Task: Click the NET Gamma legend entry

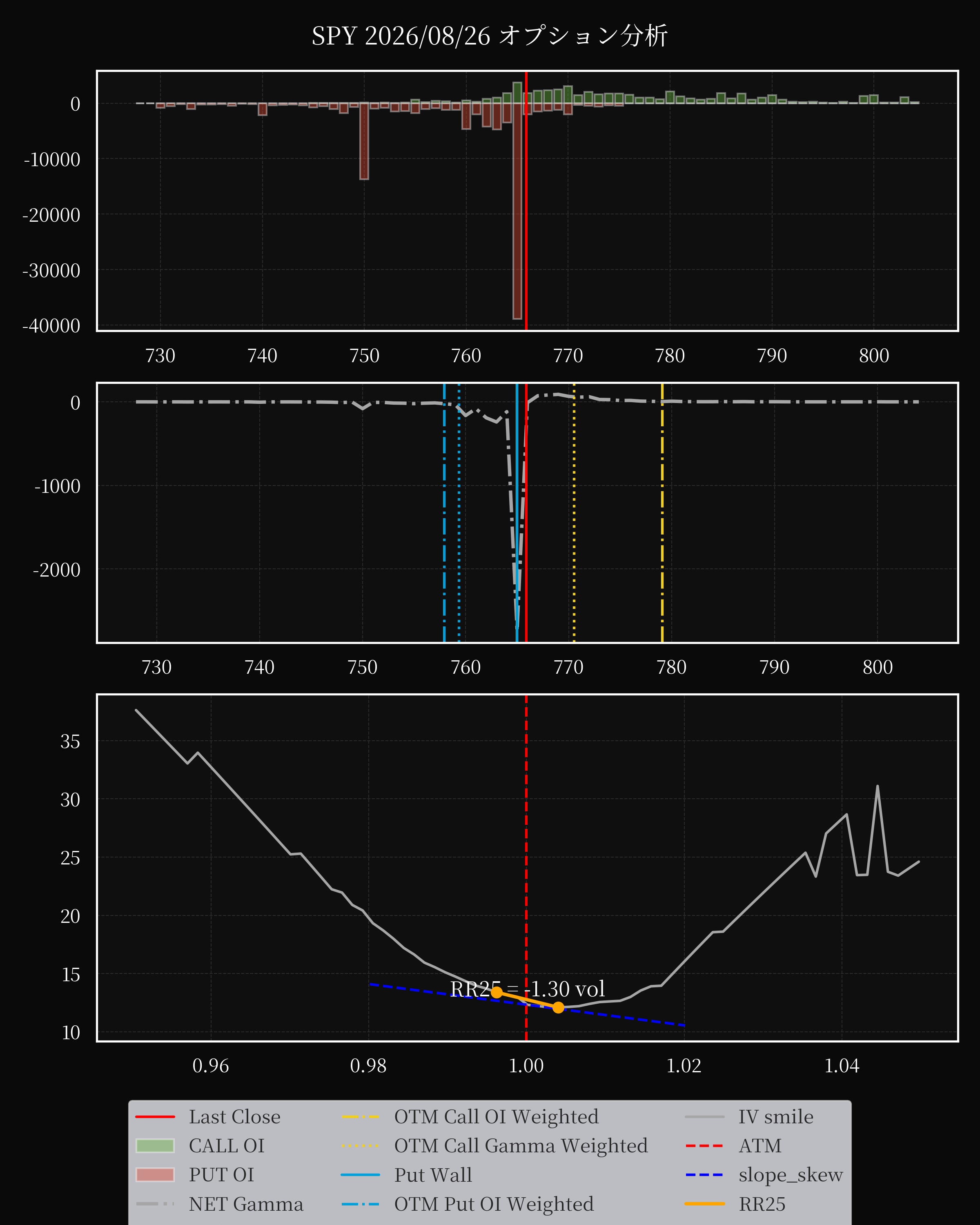Action: [x=219, y=1204]
